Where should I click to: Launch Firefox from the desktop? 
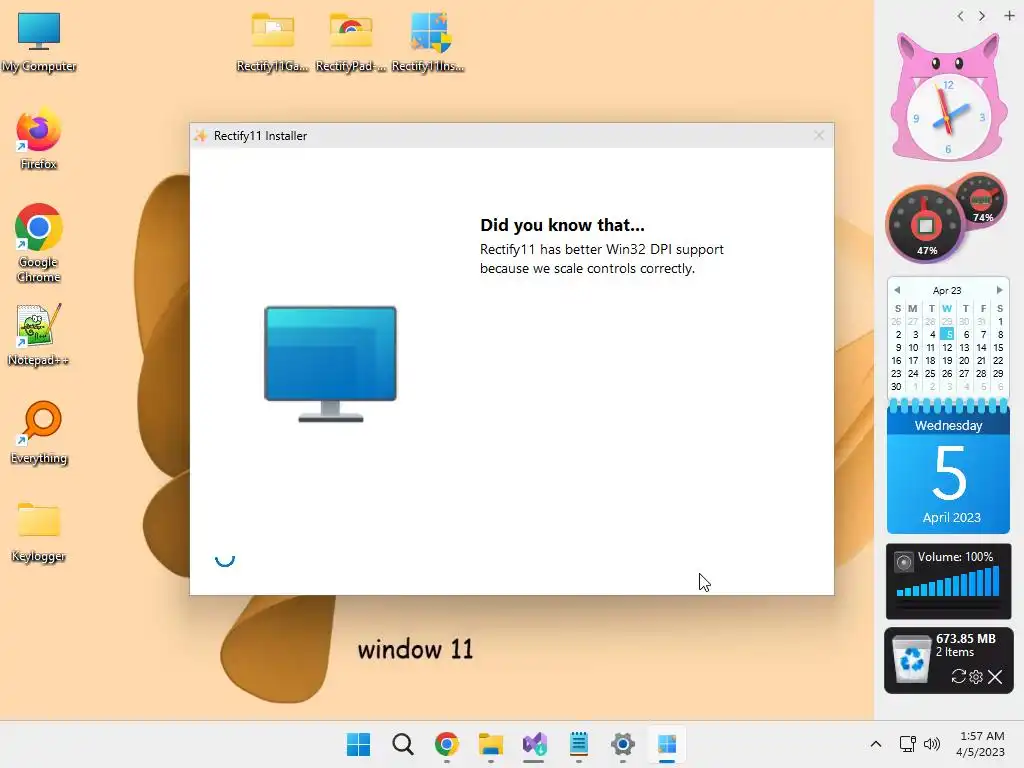[x=39, y=139]
